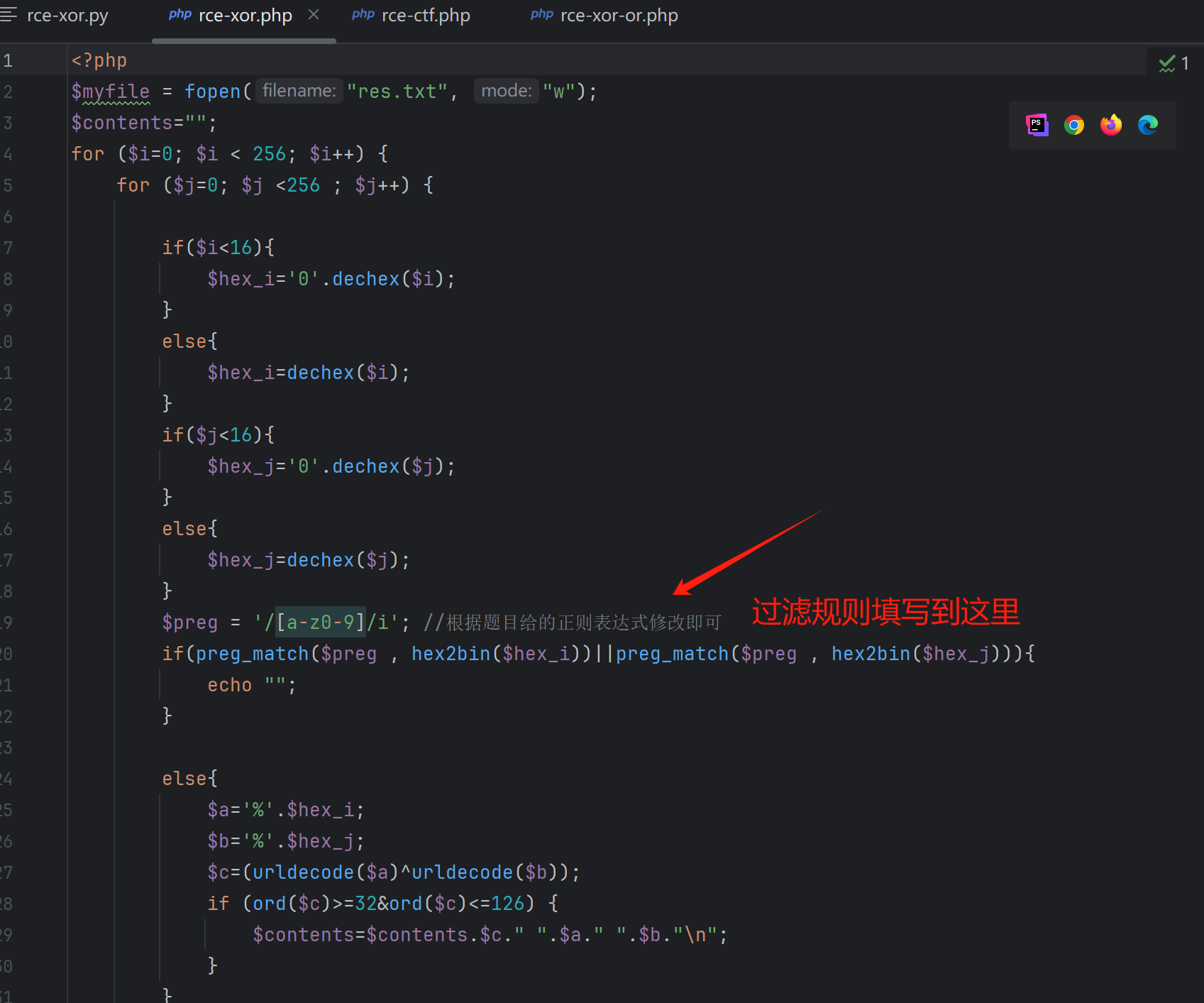
Task: Open file in Firefox browser icon
Action: pos(1110,125)
